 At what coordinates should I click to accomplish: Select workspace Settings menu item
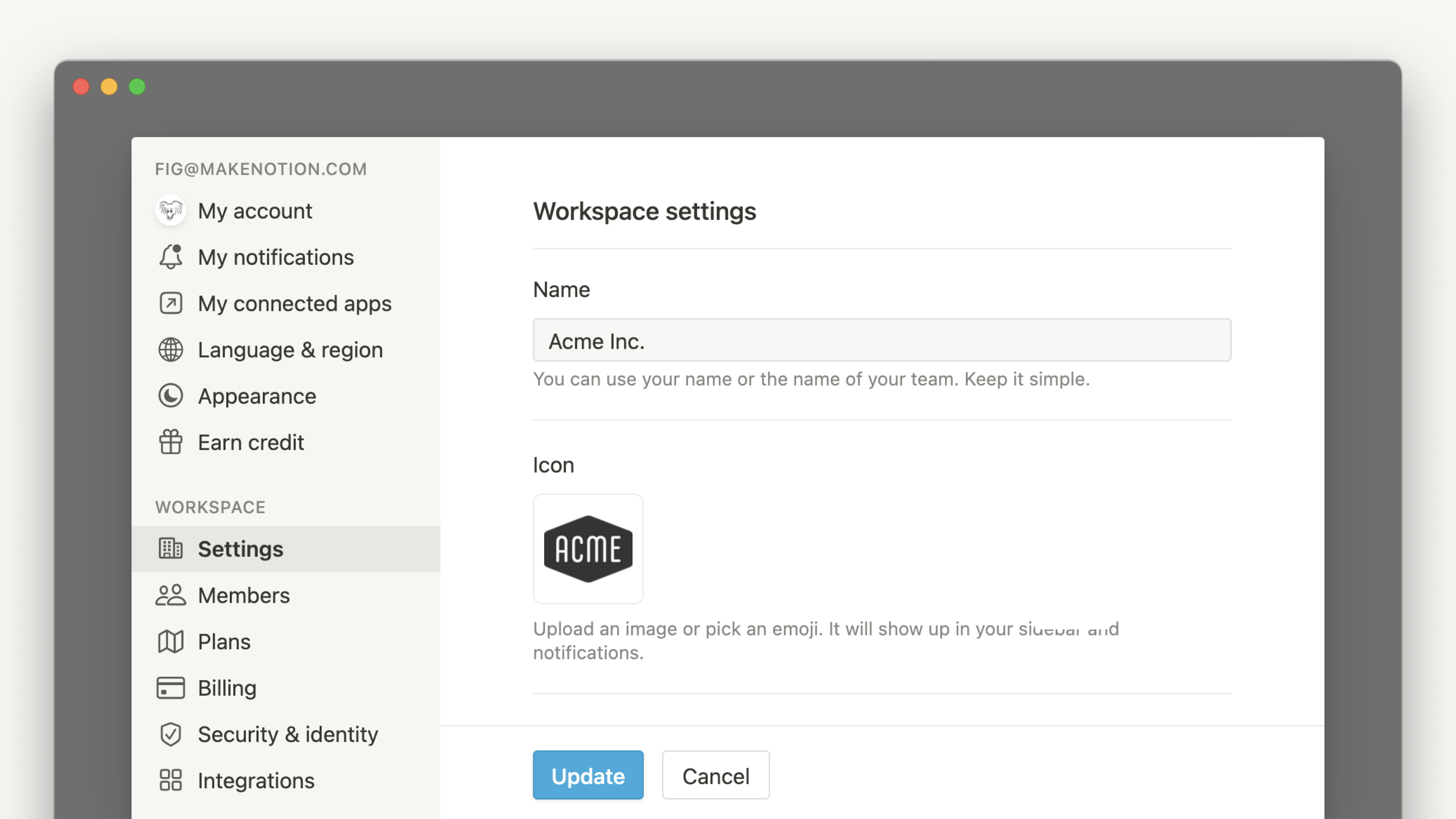[240, 548]
